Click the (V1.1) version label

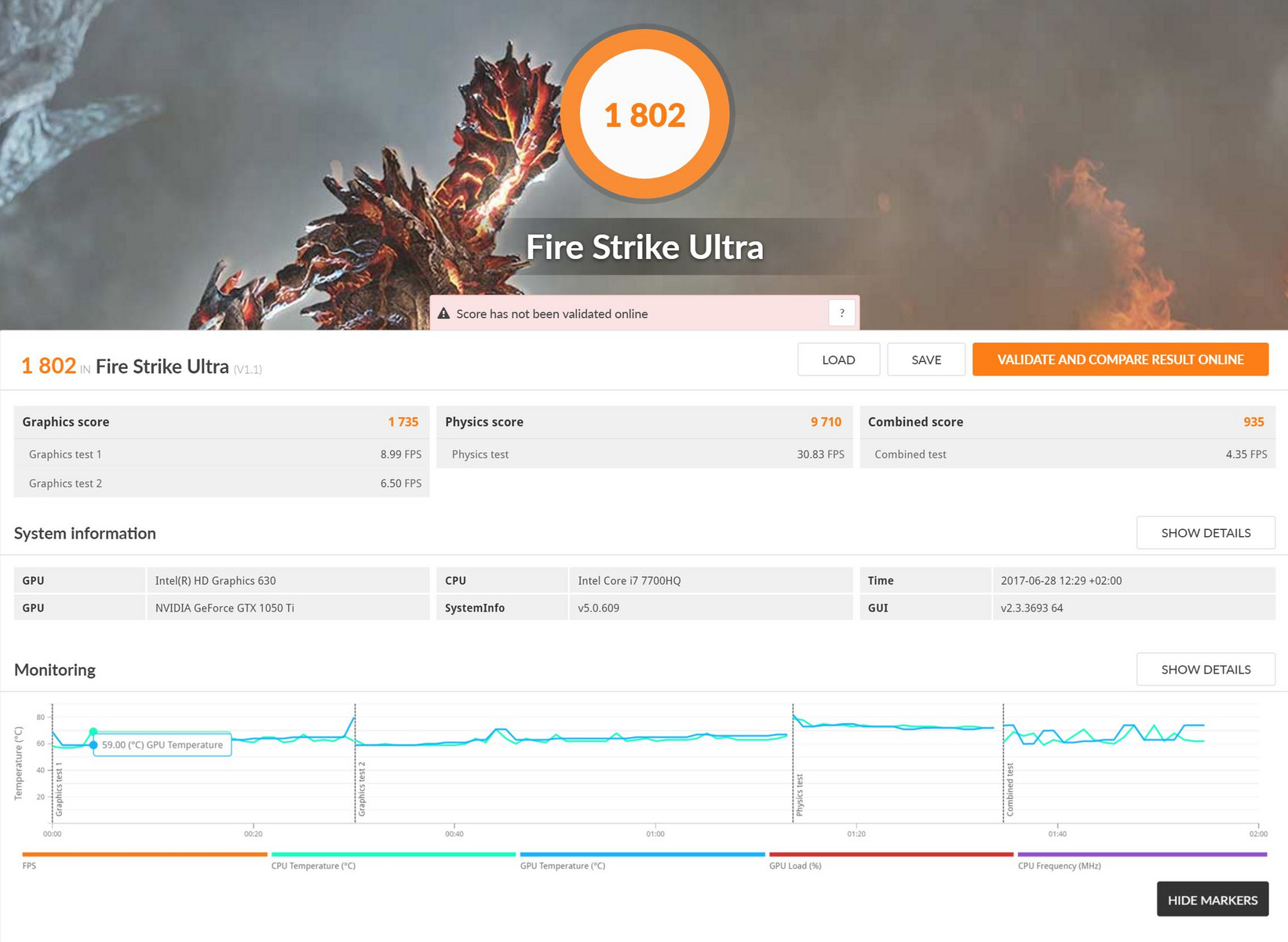(248, 369)
